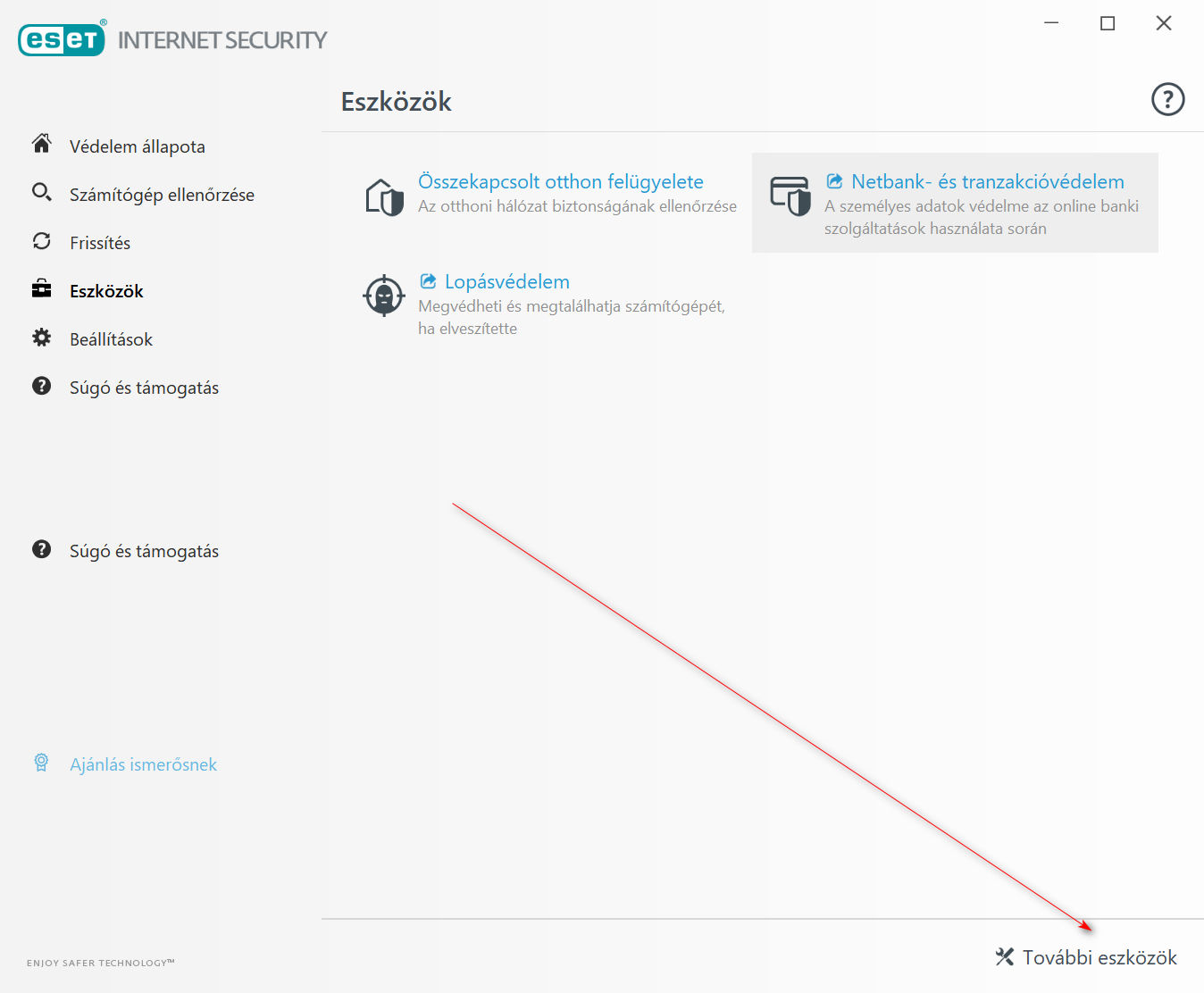Open the Lopásvédelem link

pyautogui.click(x=507, y=281)
